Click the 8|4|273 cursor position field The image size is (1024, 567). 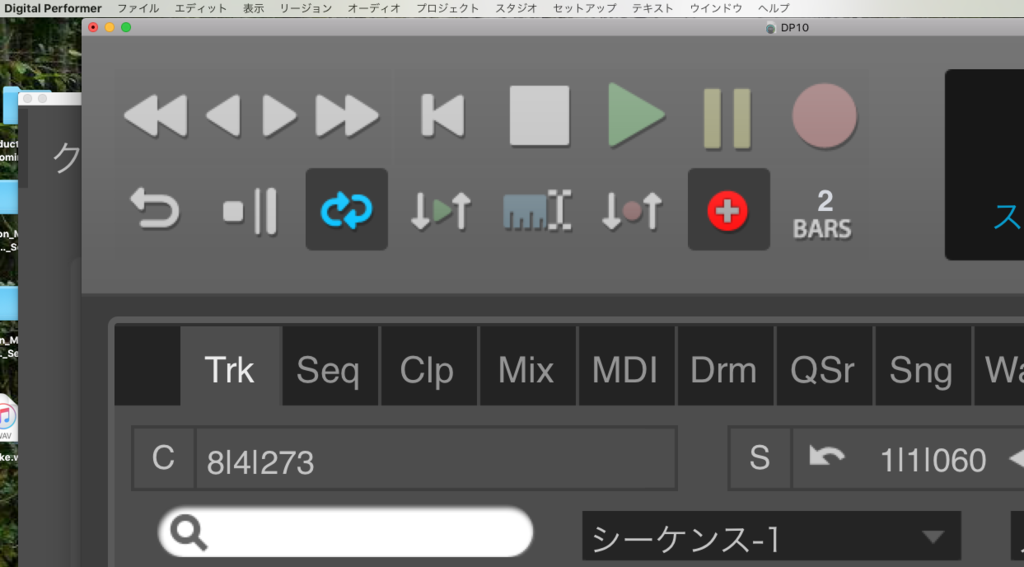(x=436, y=458)
